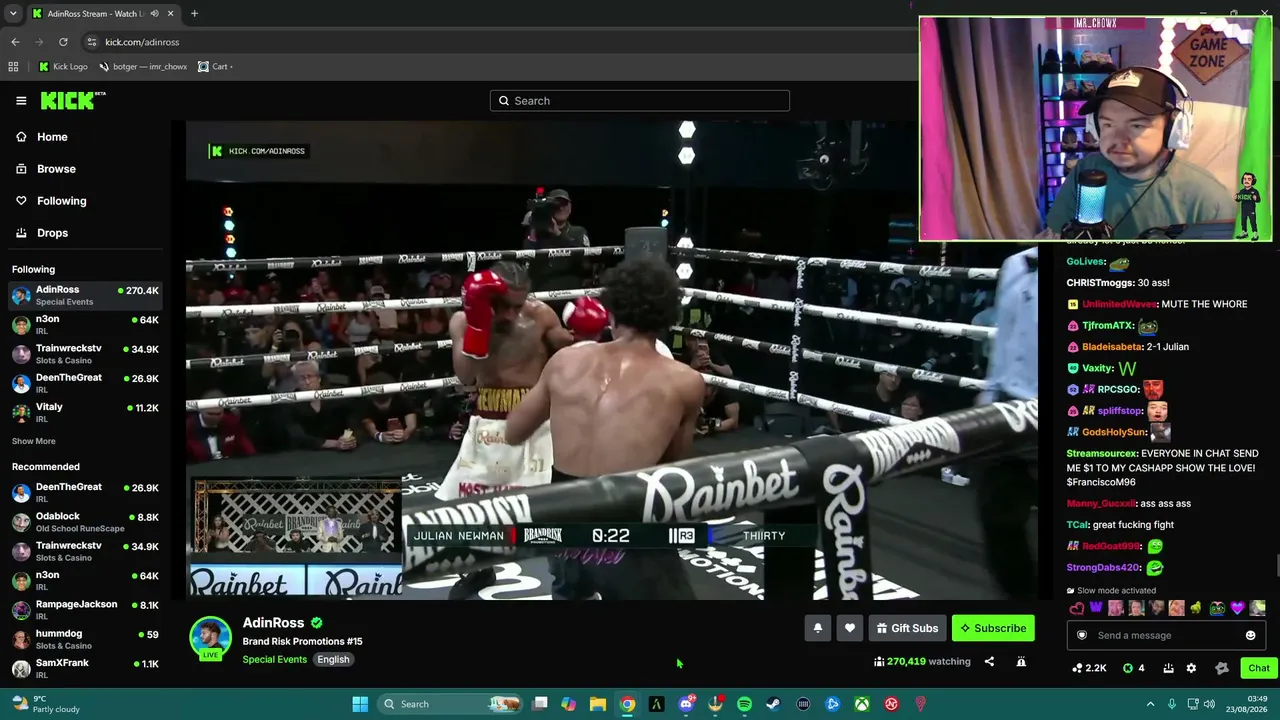
Task: Open Spotify from the taskbar
Action: coord(744,704)
